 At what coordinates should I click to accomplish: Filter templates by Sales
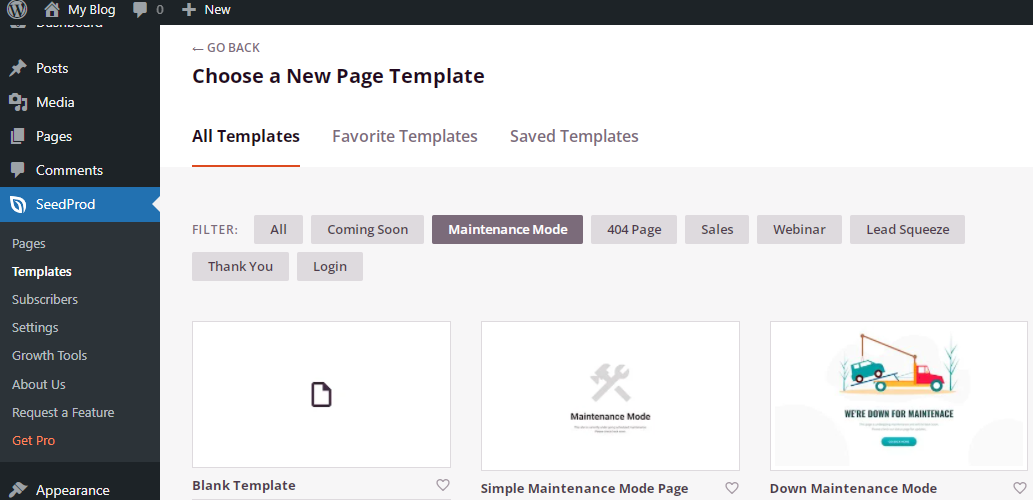pyautogui.click(x=717, y=229)
